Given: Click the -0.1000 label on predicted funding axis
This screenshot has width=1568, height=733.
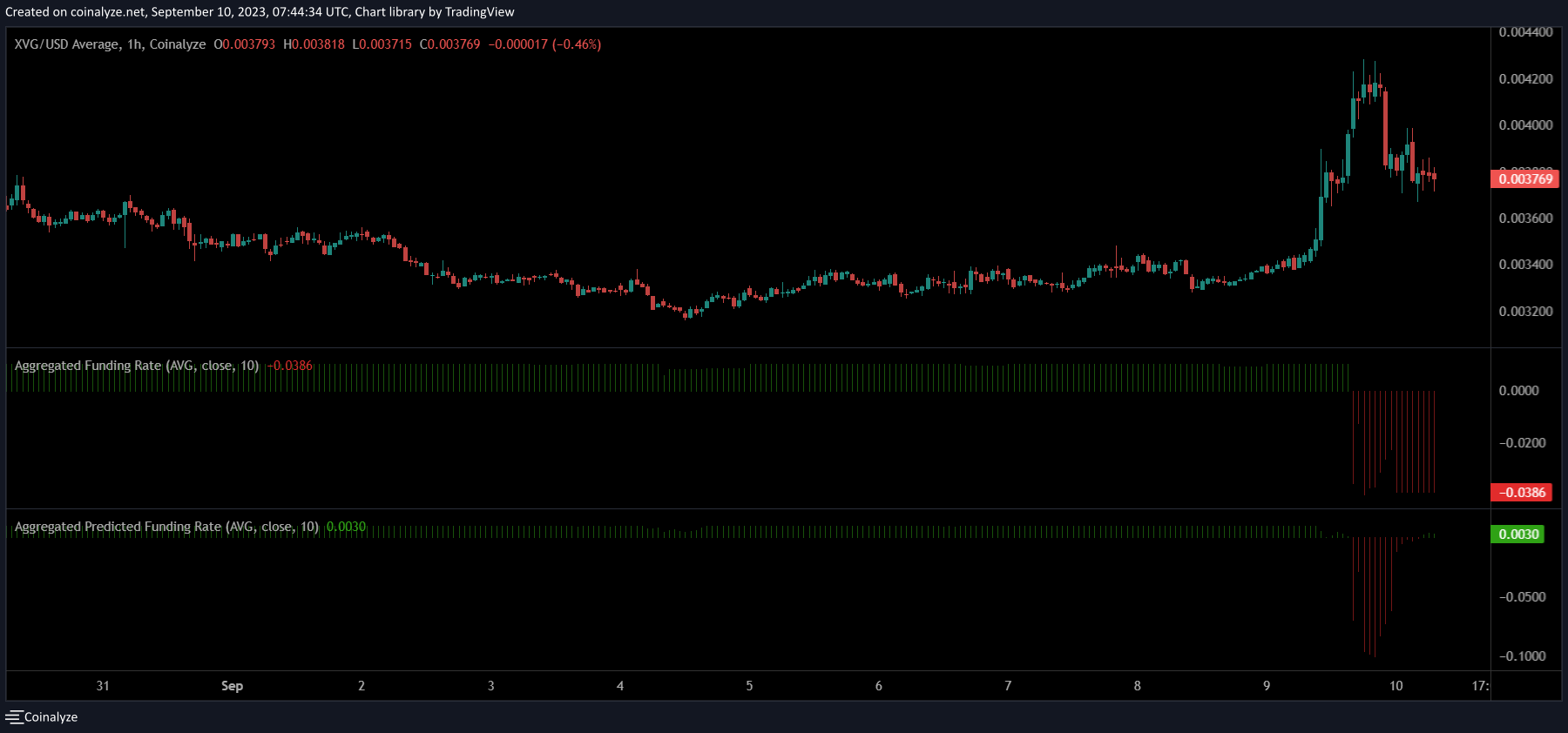Looking at the screenshot, I should [1522, 656].
